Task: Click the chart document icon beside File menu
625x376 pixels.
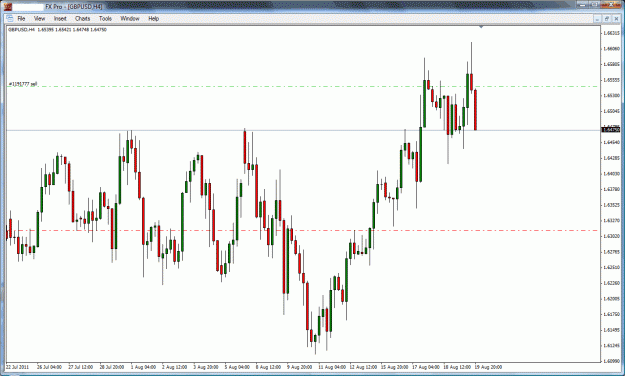Action: [10, 18]
